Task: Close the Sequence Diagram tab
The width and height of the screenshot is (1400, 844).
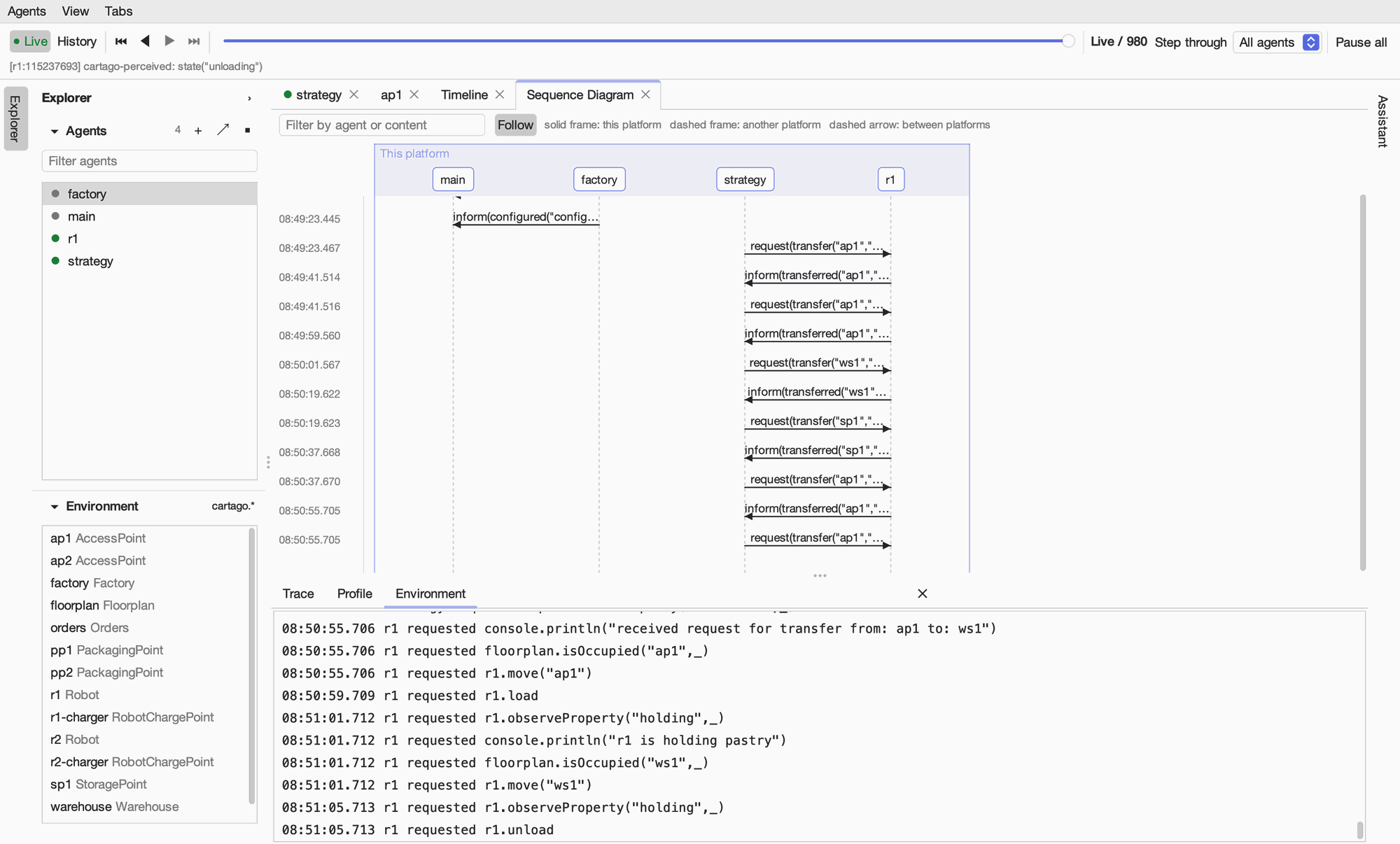Action: [x=645, y=94]
